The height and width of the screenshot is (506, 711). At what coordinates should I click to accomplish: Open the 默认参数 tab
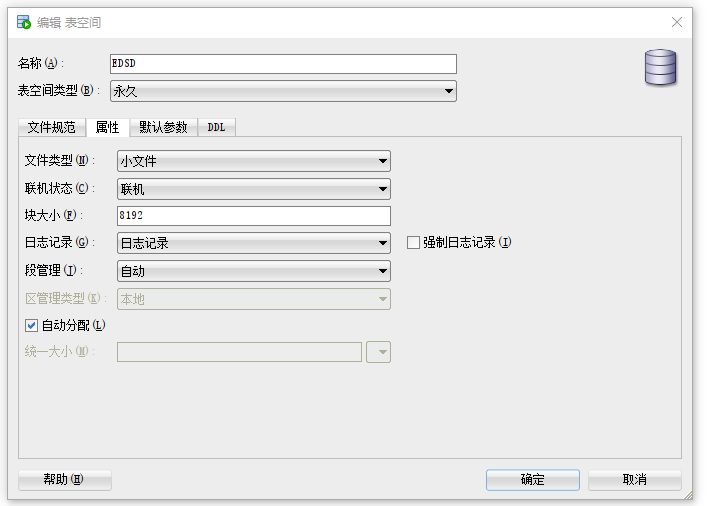(x=164, y=127)
